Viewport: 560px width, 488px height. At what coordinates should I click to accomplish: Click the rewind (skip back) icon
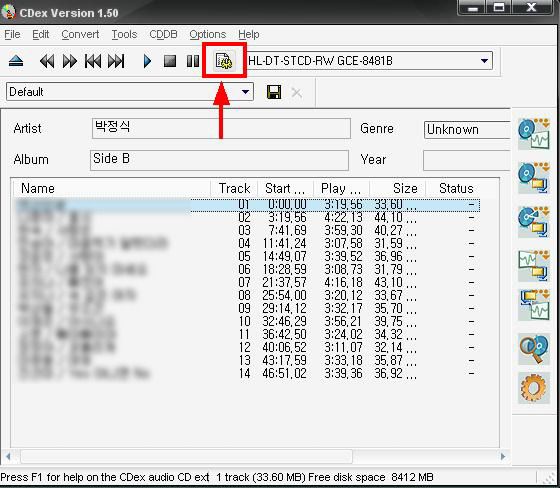[47, 61]
